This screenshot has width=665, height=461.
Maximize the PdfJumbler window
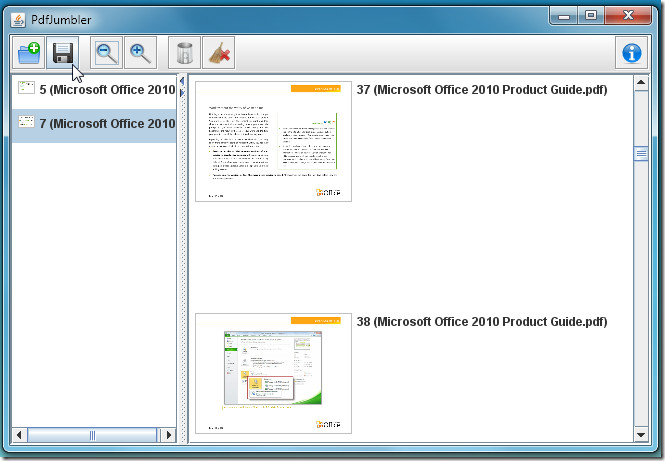[x=591, y=16]
